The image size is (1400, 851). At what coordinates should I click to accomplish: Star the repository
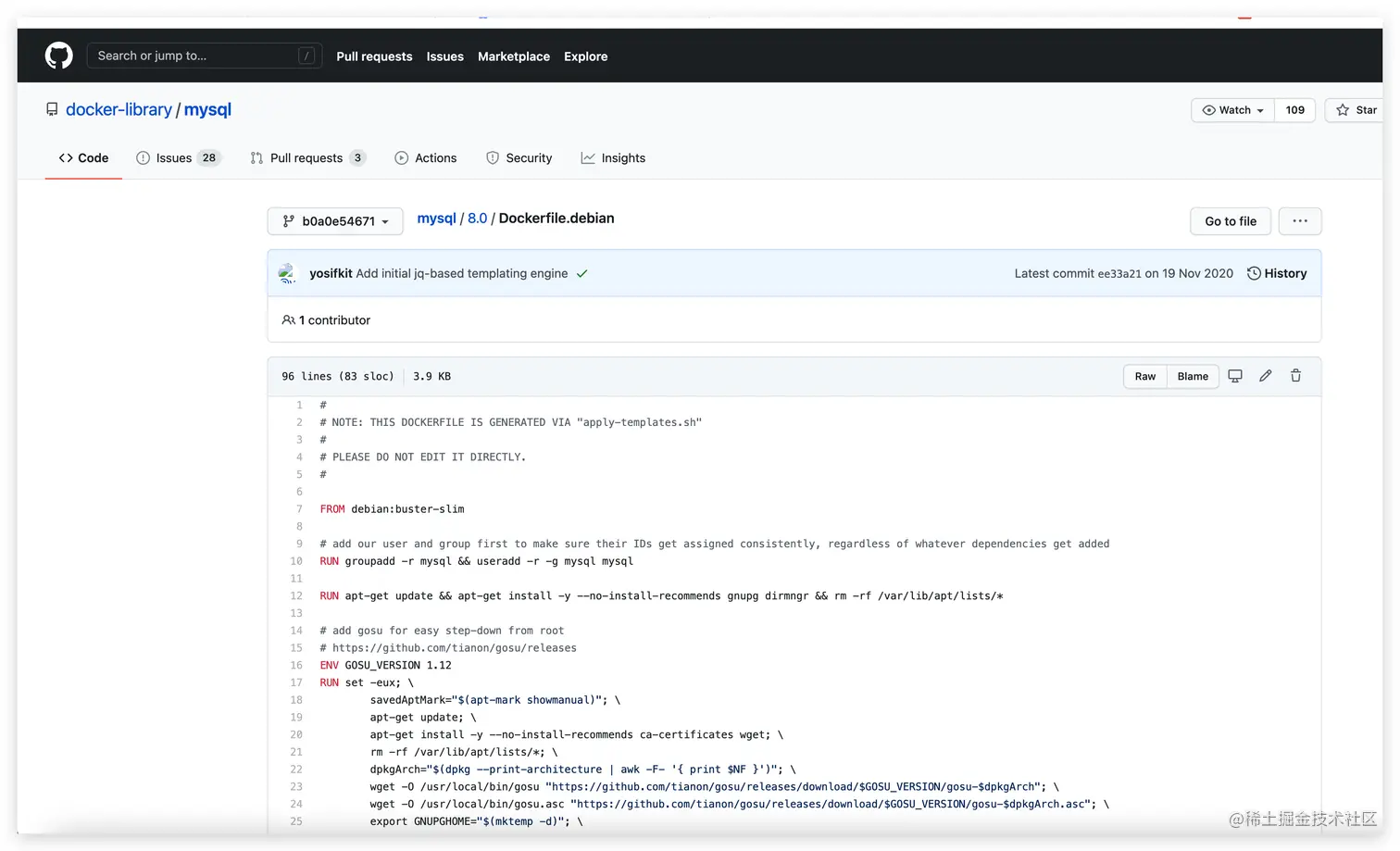[x=1356, y=110]
